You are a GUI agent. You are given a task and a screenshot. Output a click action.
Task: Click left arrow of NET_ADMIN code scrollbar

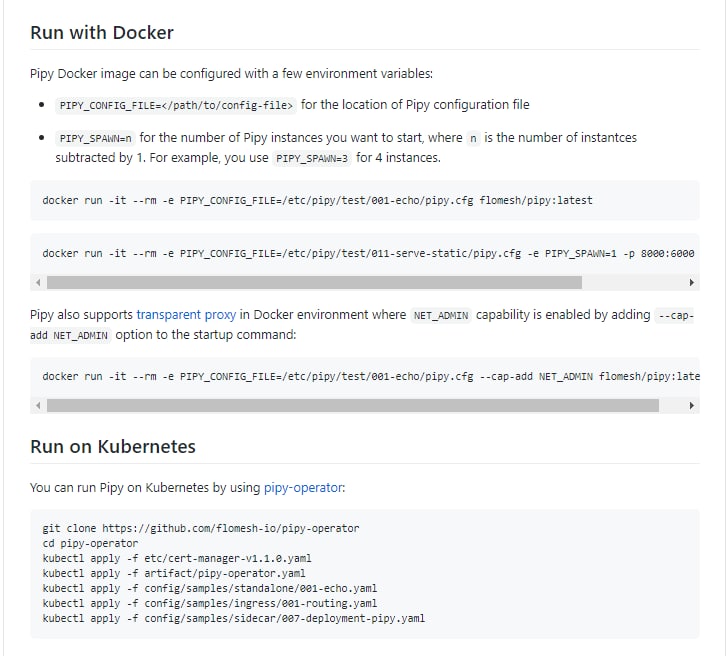tap(38, 406)
